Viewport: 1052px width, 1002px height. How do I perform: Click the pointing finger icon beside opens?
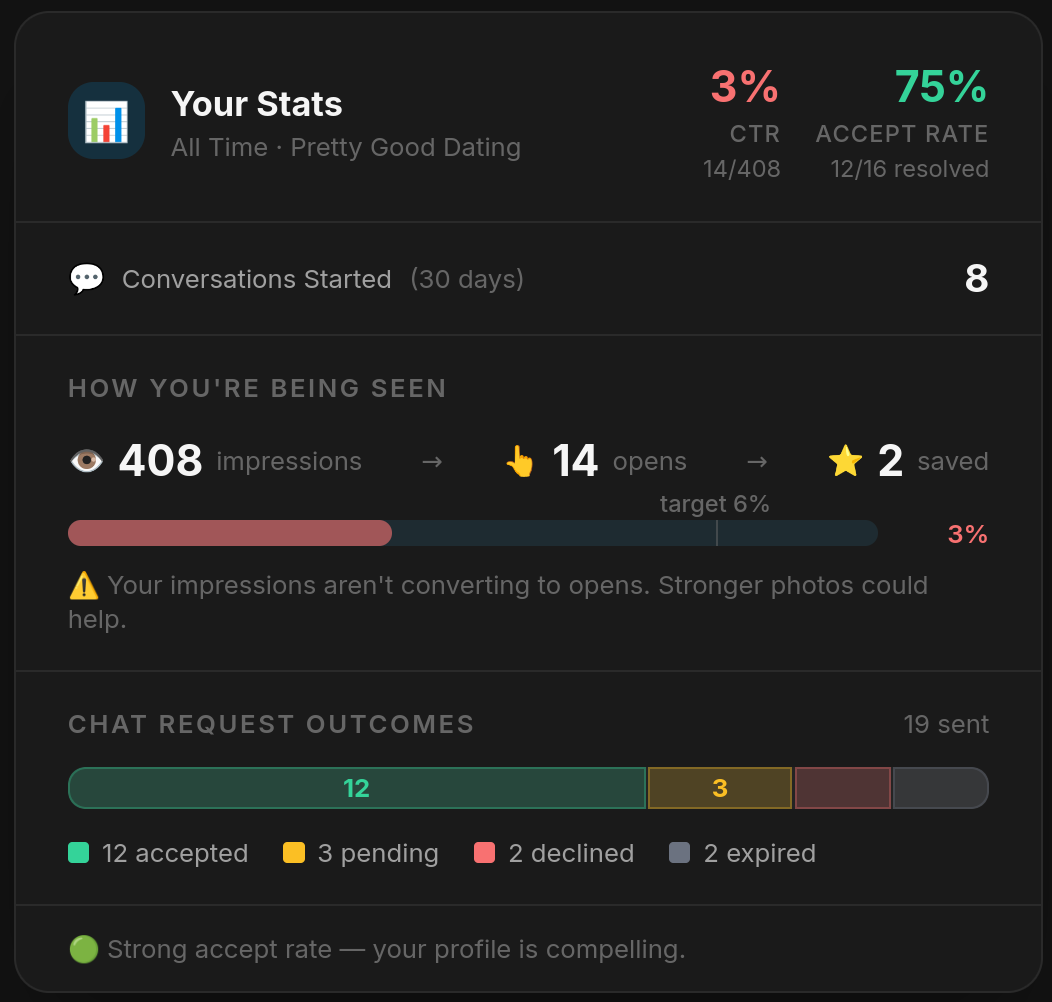click(x=520, y=461)
